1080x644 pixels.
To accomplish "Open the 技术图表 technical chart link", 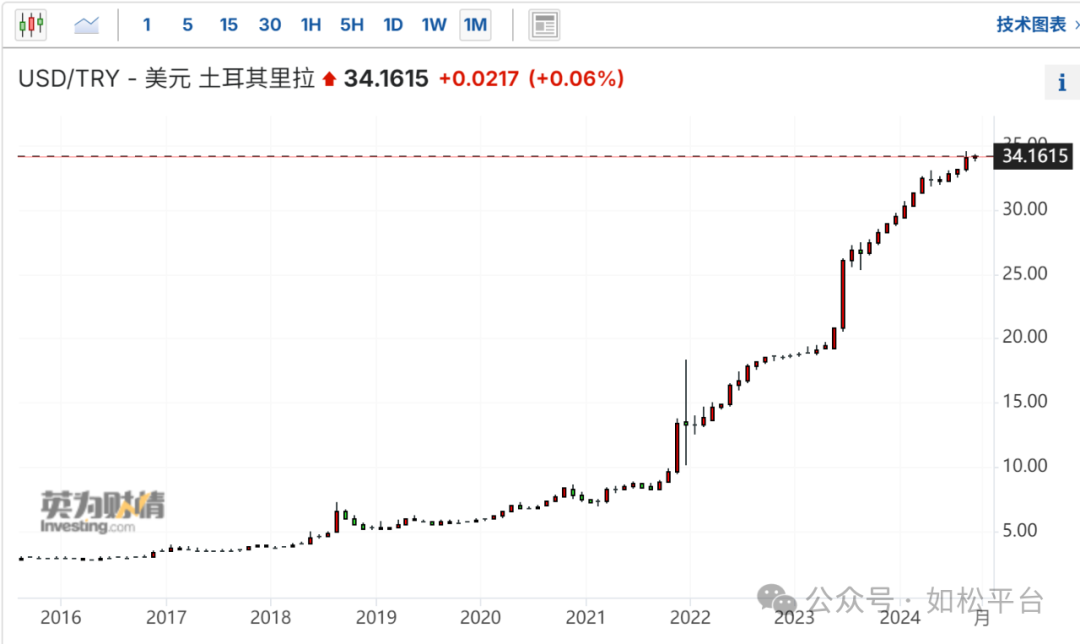I will [x=1031, y=25].
